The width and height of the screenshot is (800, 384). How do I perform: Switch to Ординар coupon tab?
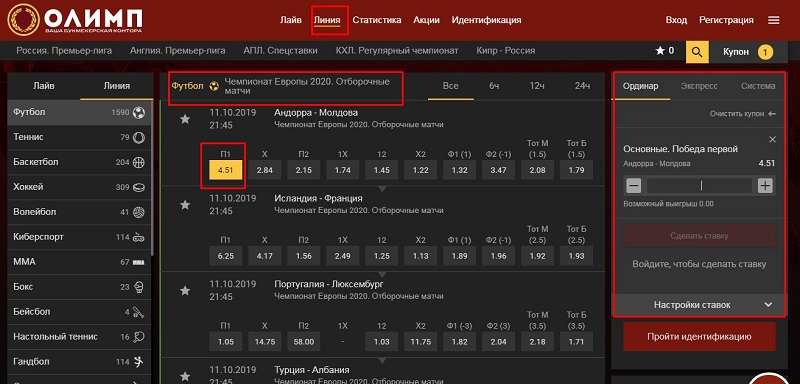[640, 86]
